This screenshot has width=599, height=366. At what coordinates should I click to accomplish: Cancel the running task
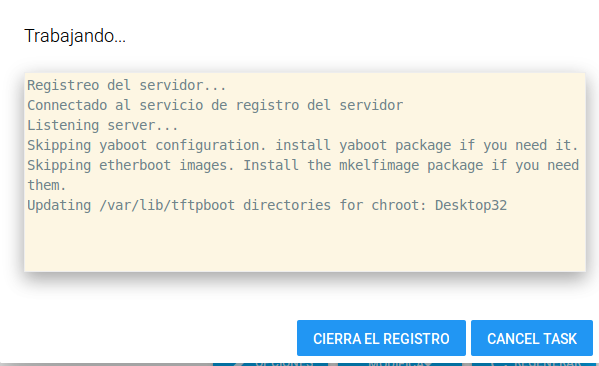click(x=532, y=338)
